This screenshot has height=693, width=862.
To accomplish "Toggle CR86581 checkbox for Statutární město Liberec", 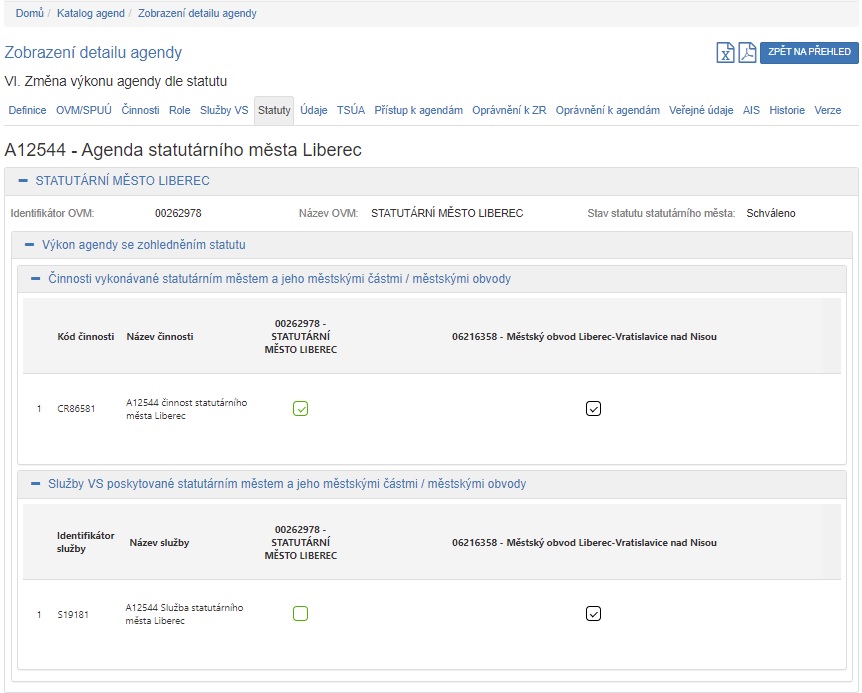I will coord(300,408).
